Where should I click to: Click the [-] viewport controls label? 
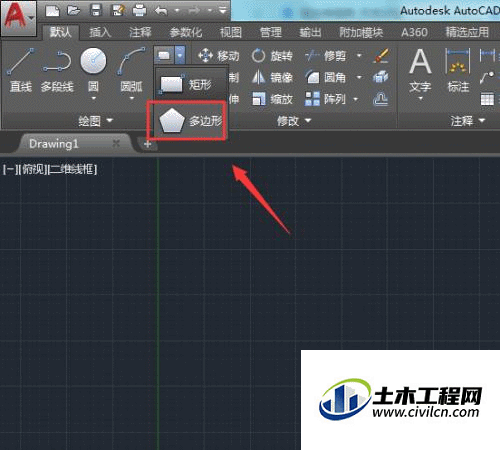[9, 169]
